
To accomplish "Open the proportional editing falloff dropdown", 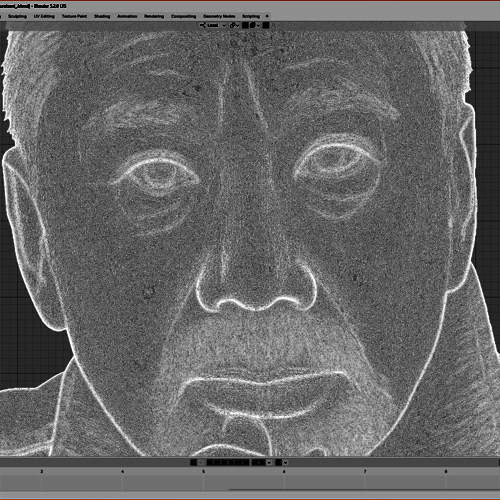I will (x=275, y=25).
